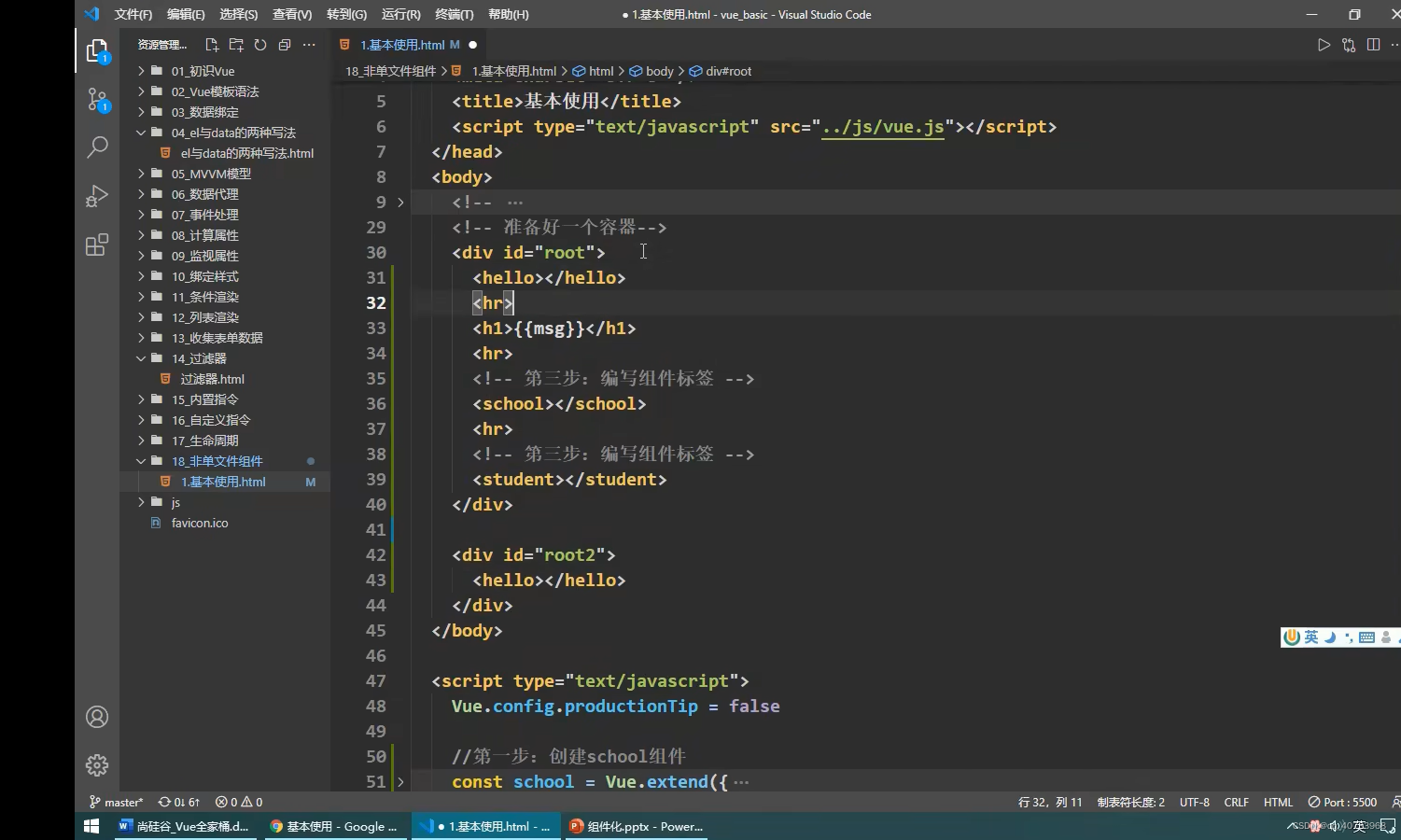Open the 选择(S) menu
1401x840 pixels.
tap(239, 14)
